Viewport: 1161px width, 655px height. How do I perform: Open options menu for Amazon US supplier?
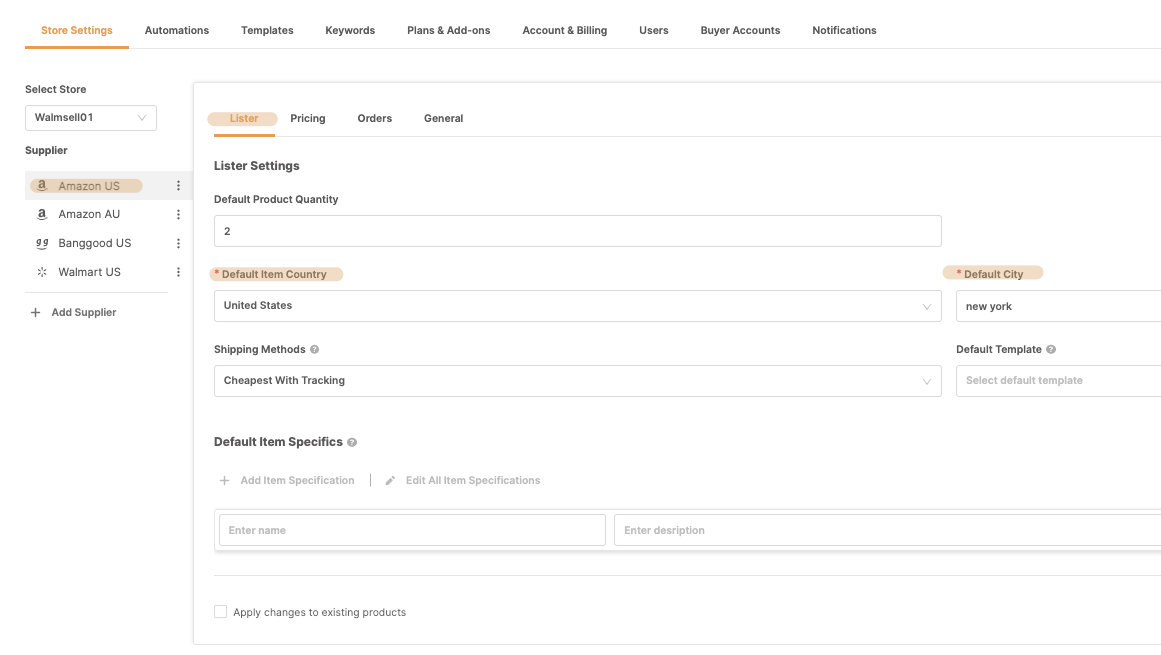coord(178,186)
